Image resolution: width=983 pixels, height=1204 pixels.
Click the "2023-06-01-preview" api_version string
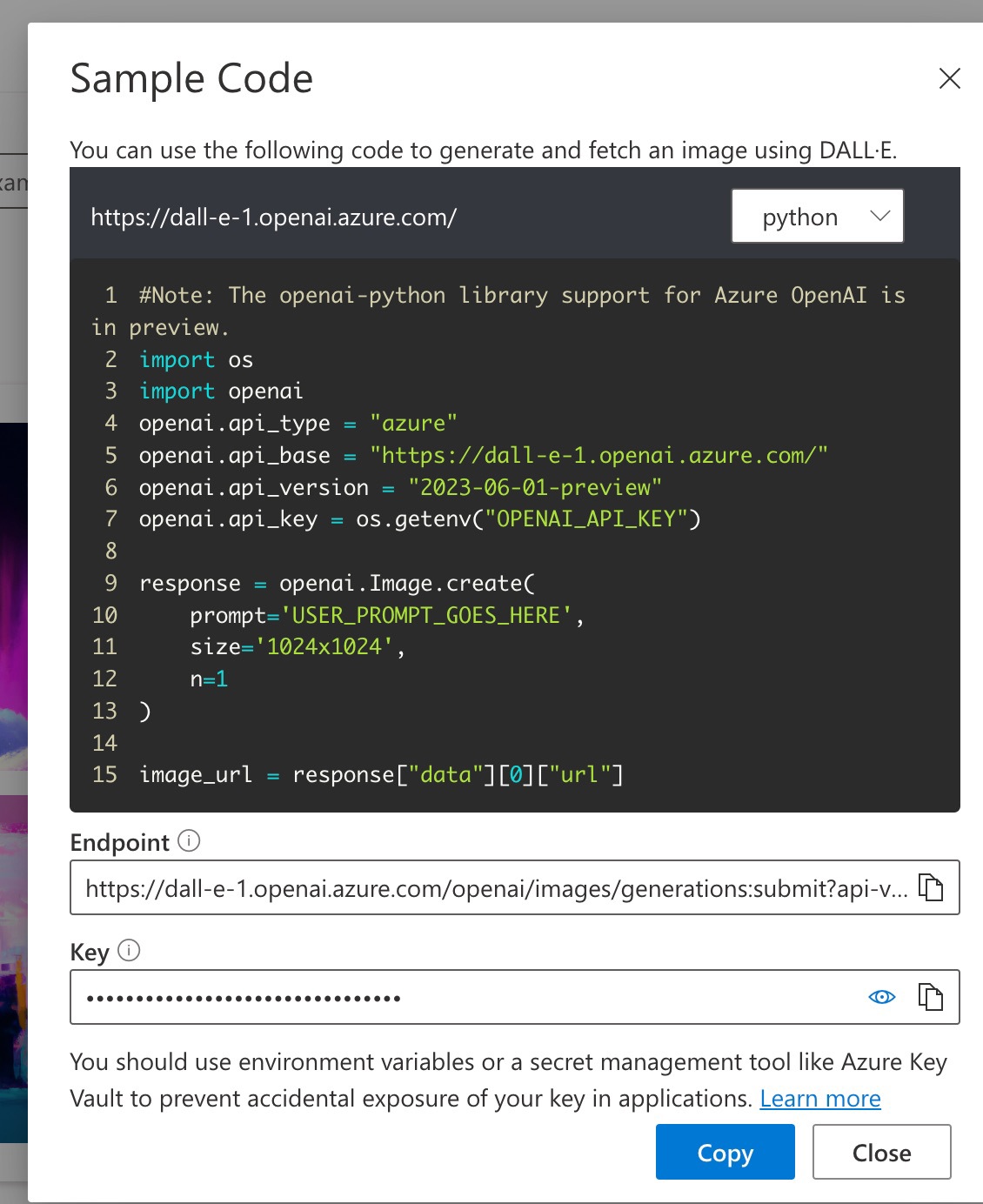(x=535, y=487)
